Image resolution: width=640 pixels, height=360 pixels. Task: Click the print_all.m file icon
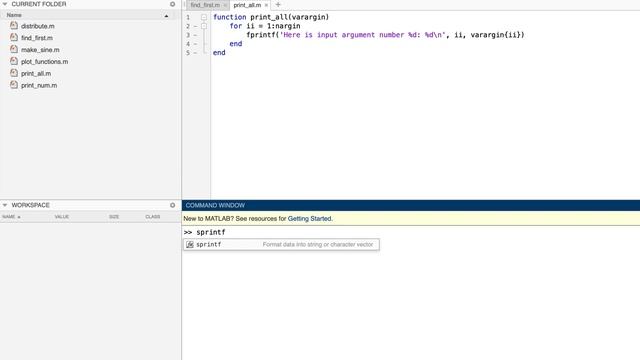pyautogui.click(x=14, y=73)
